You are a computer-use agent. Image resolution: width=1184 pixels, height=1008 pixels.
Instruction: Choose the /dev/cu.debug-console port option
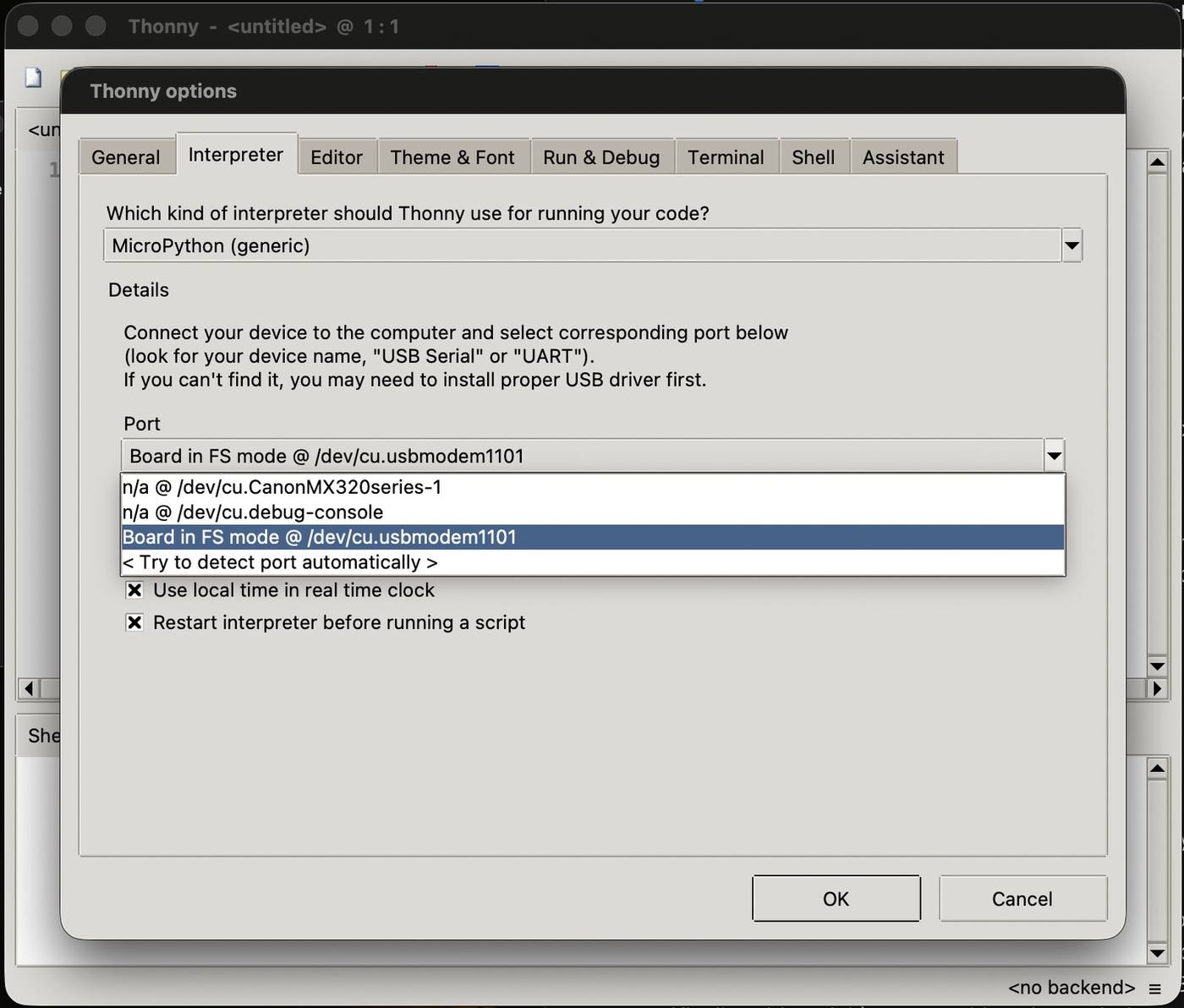[x=593, y=512]
